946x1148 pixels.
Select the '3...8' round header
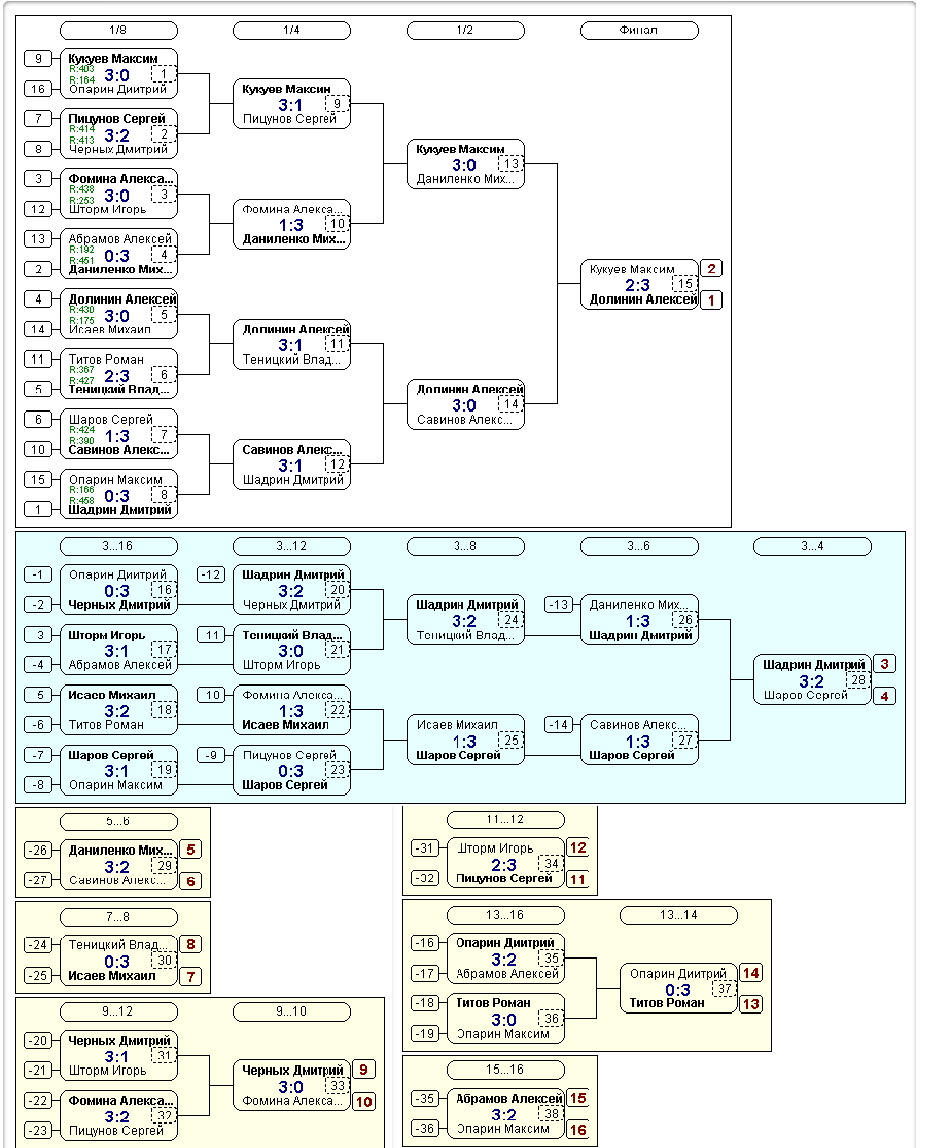[x=465, y=546]
